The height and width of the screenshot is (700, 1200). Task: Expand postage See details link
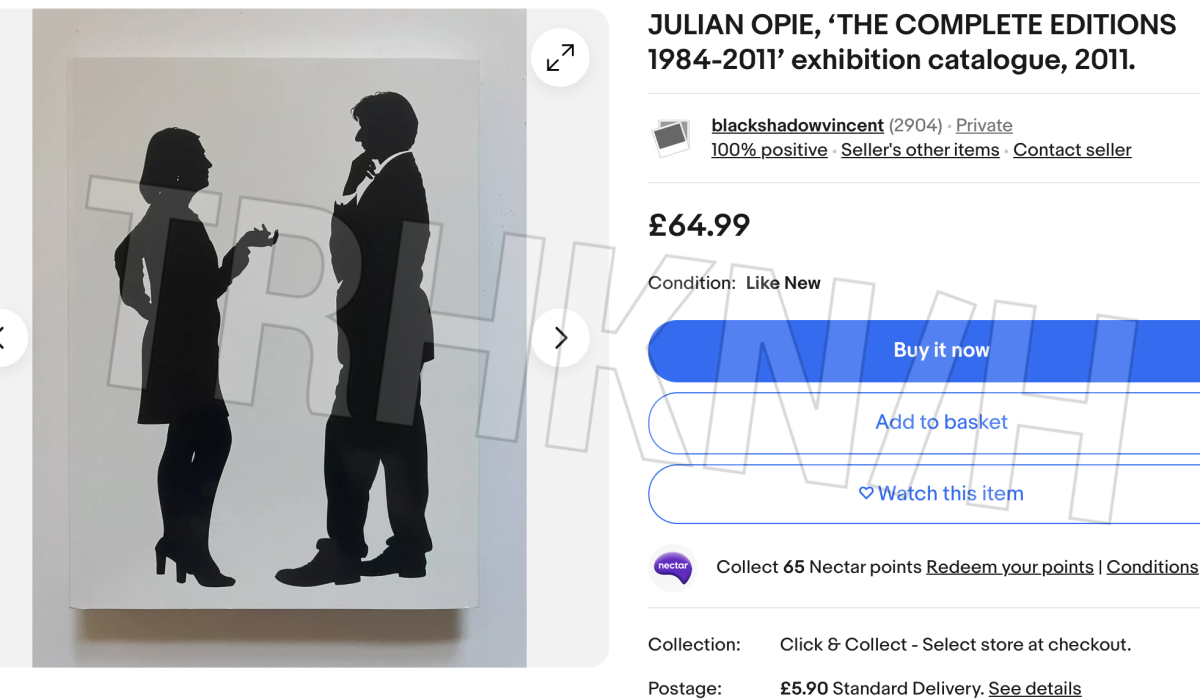1035,688
